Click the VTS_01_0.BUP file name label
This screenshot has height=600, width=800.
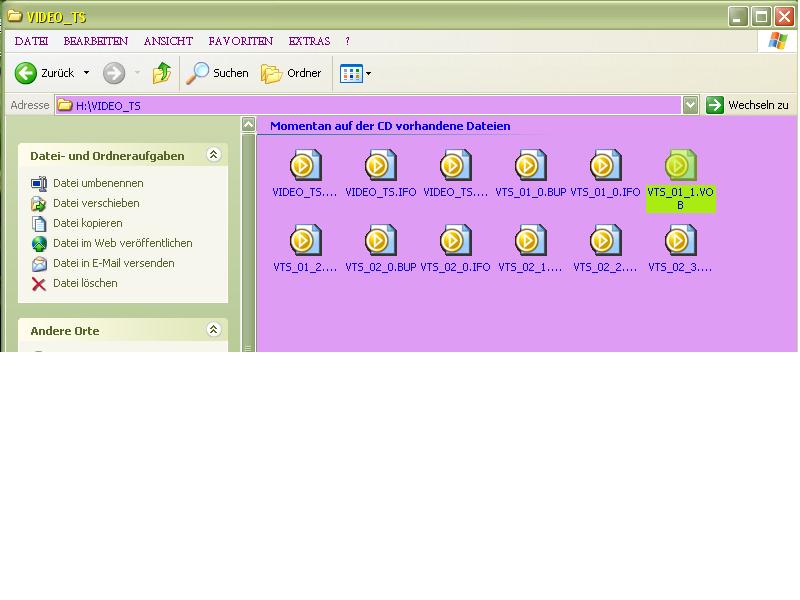531,192
